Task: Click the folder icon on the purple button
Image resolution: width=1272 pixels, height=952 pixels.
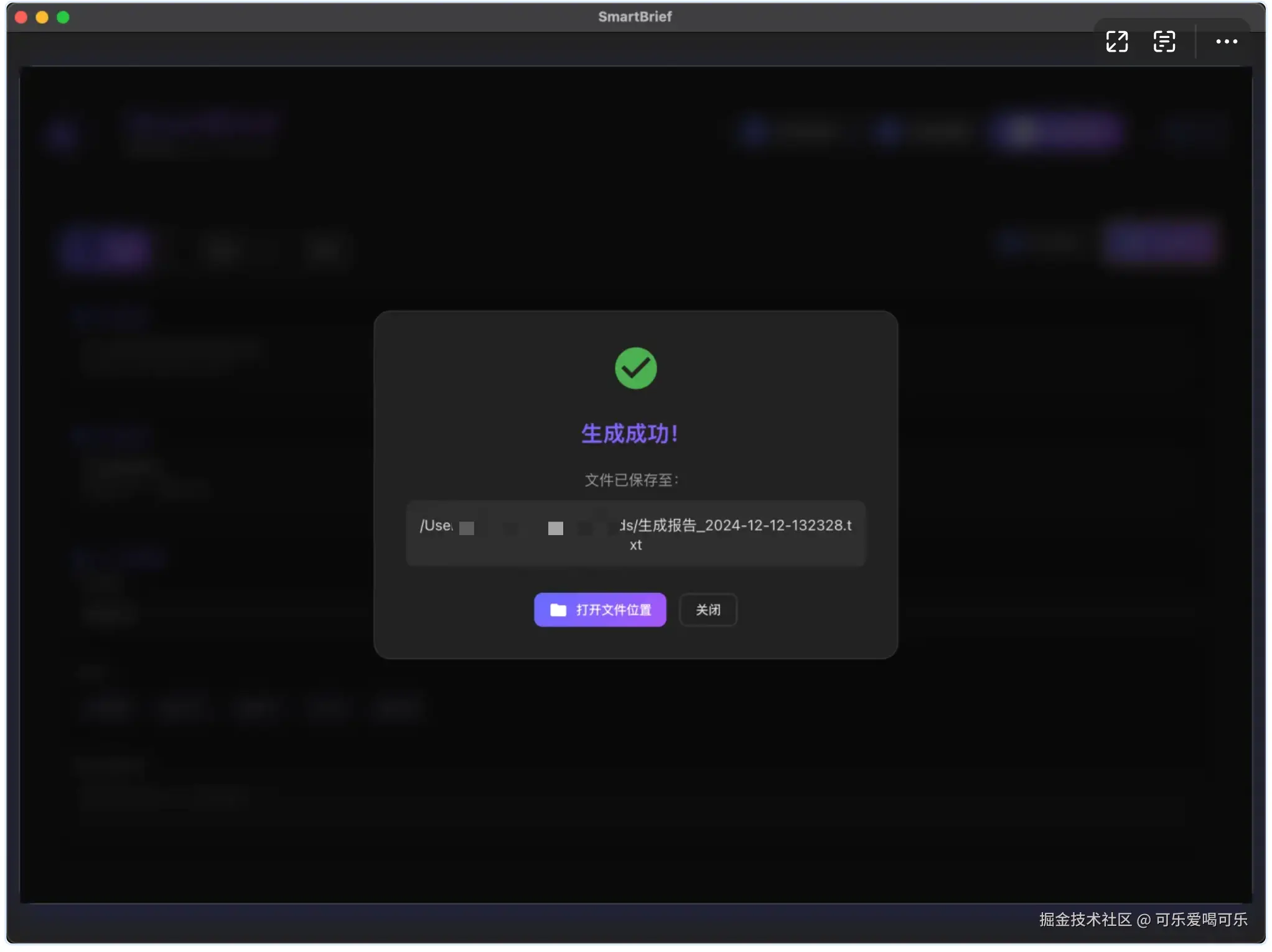Action: coord(558,610)
